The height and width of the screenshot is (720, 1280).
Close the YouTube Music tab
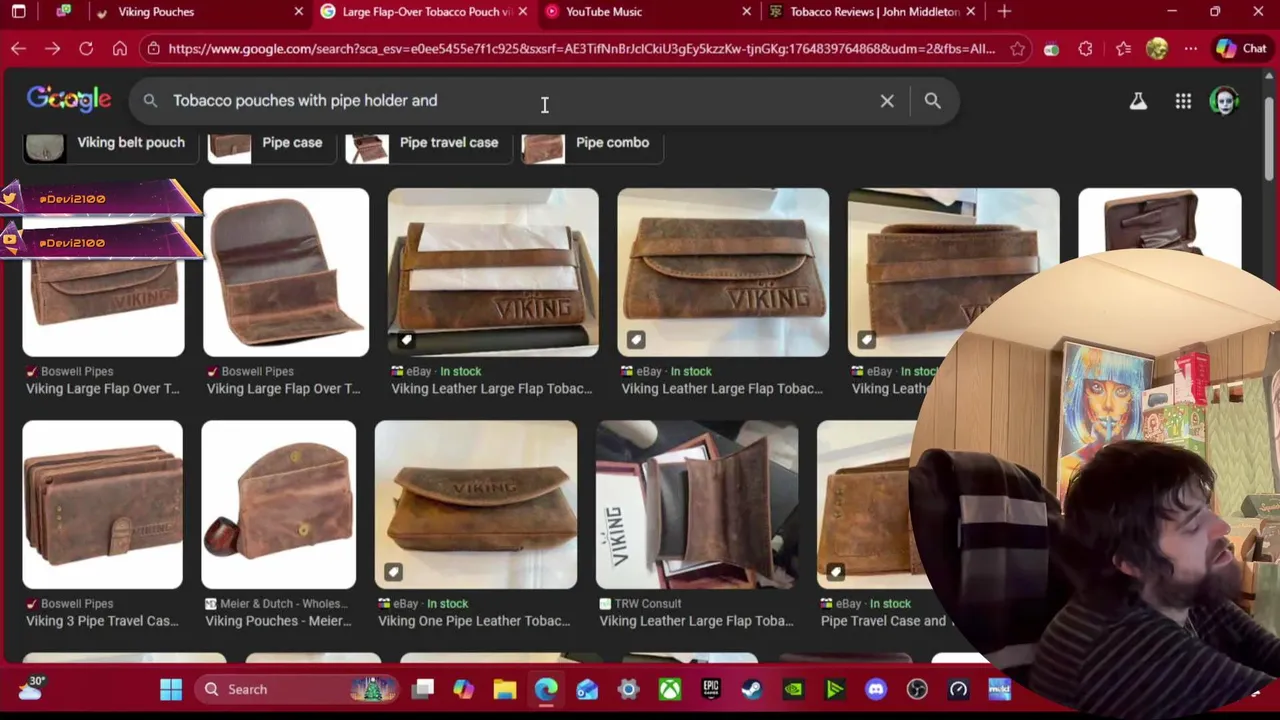point(746,11)
